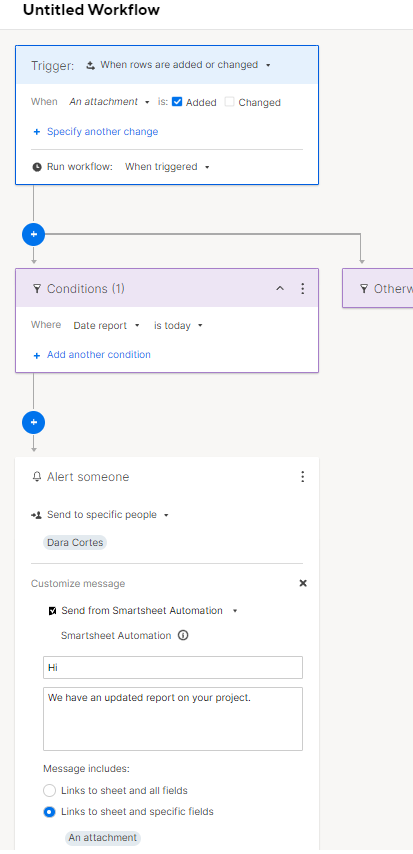Click the bell icon next to Alert someone
413x854 pixels.
37,477
